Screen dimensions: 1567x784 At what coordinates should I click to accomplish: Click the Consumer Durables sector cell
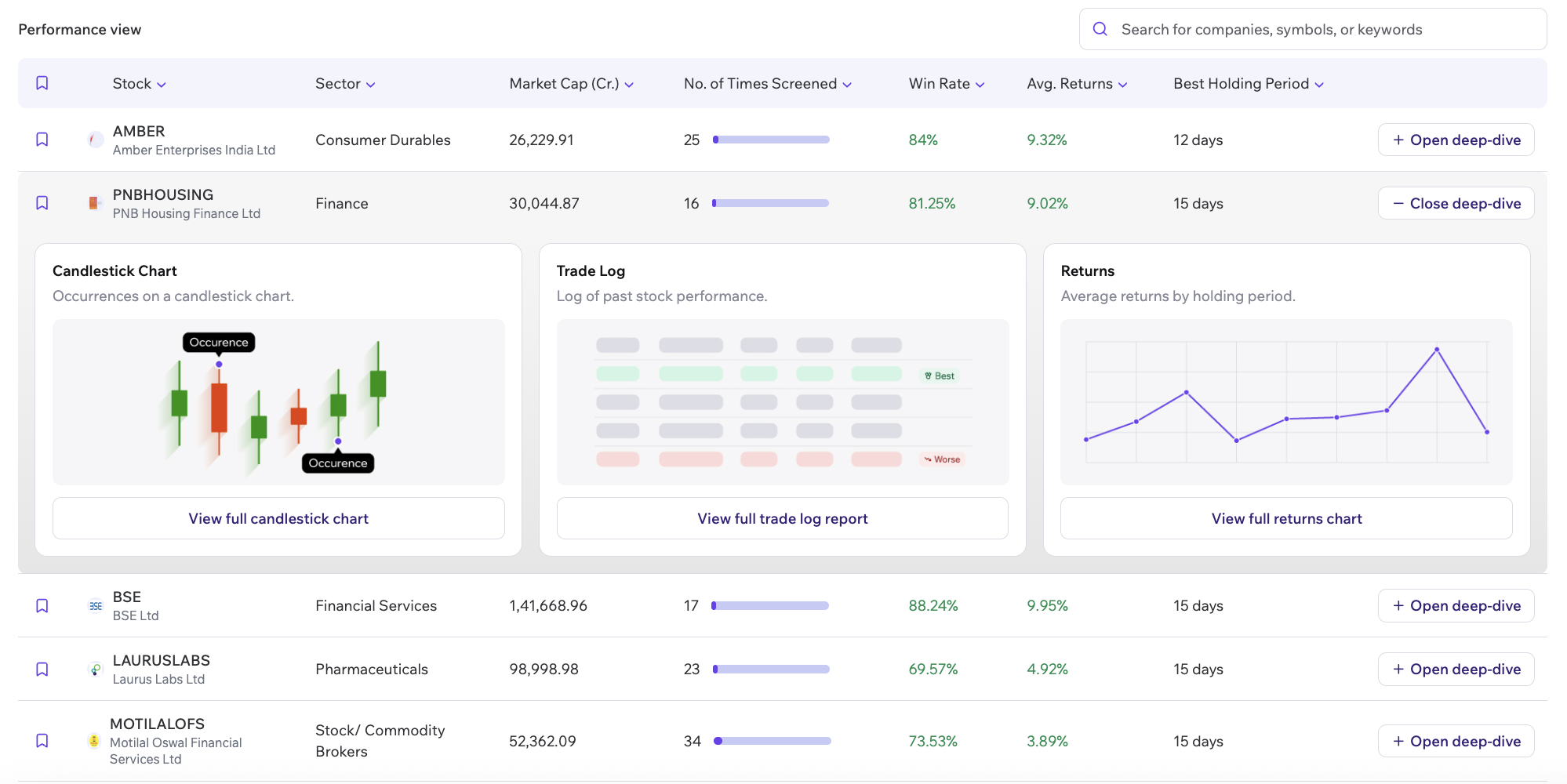(383, 140)
